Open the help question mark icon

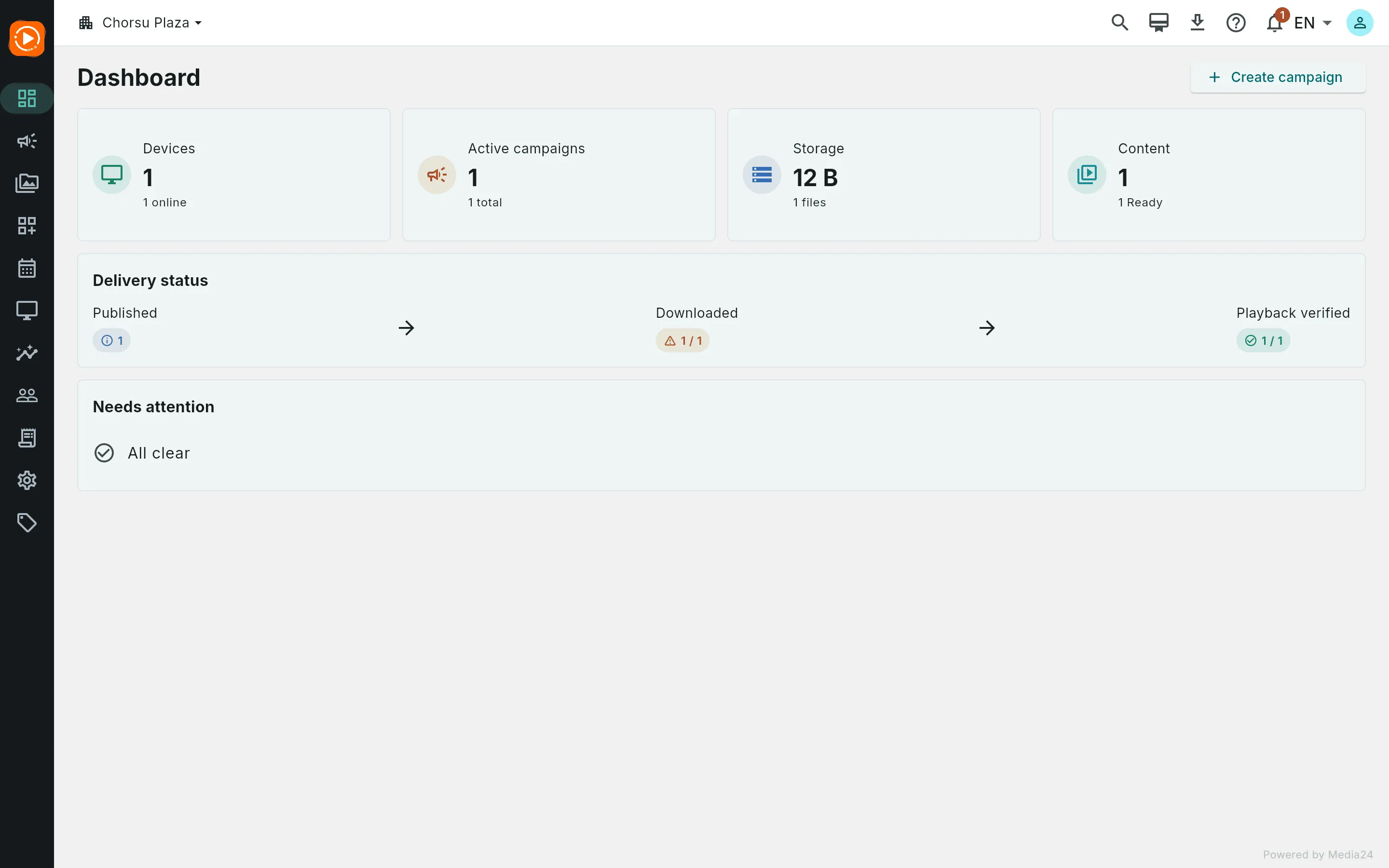click(1236, 22)
